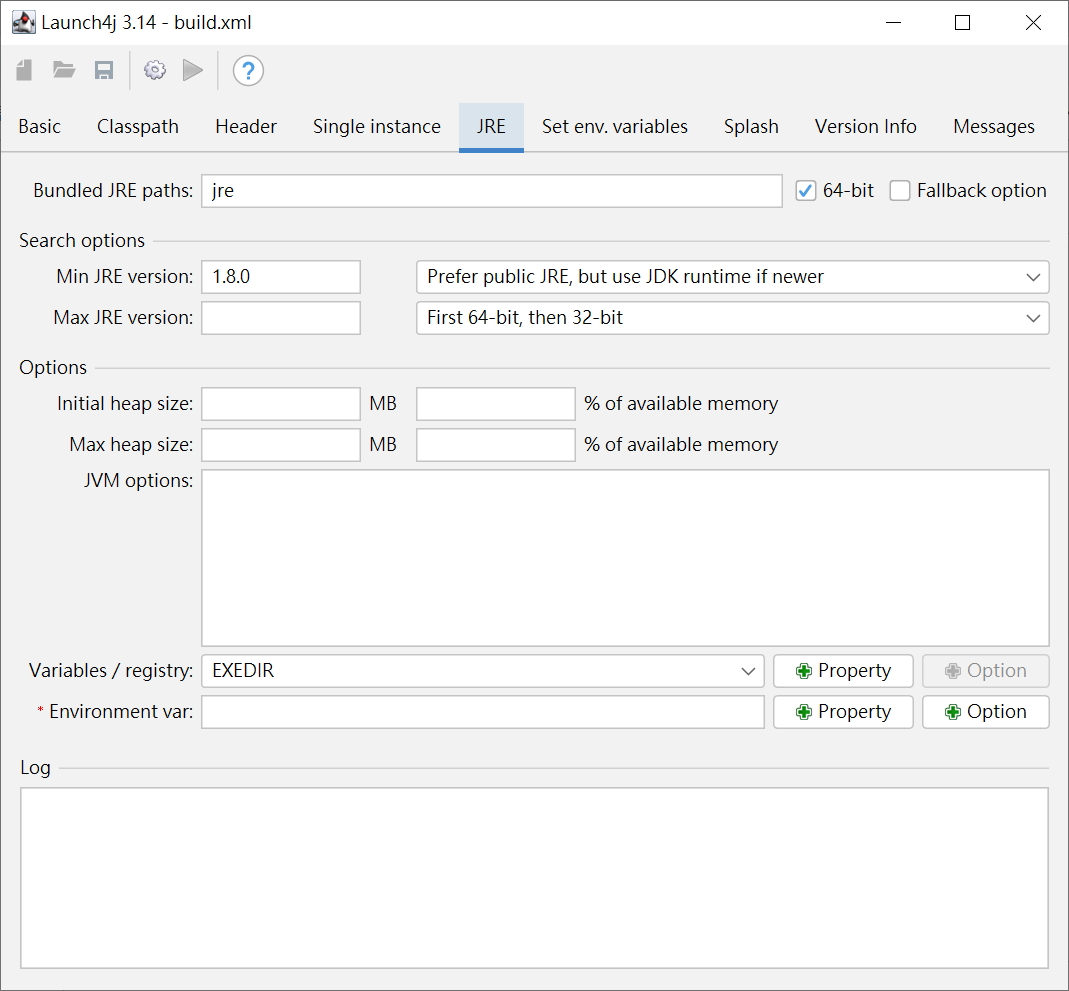This screenshot has width=1069, height=991.
Task: Click Max heap size percent memory field
Action: point(496,445)
